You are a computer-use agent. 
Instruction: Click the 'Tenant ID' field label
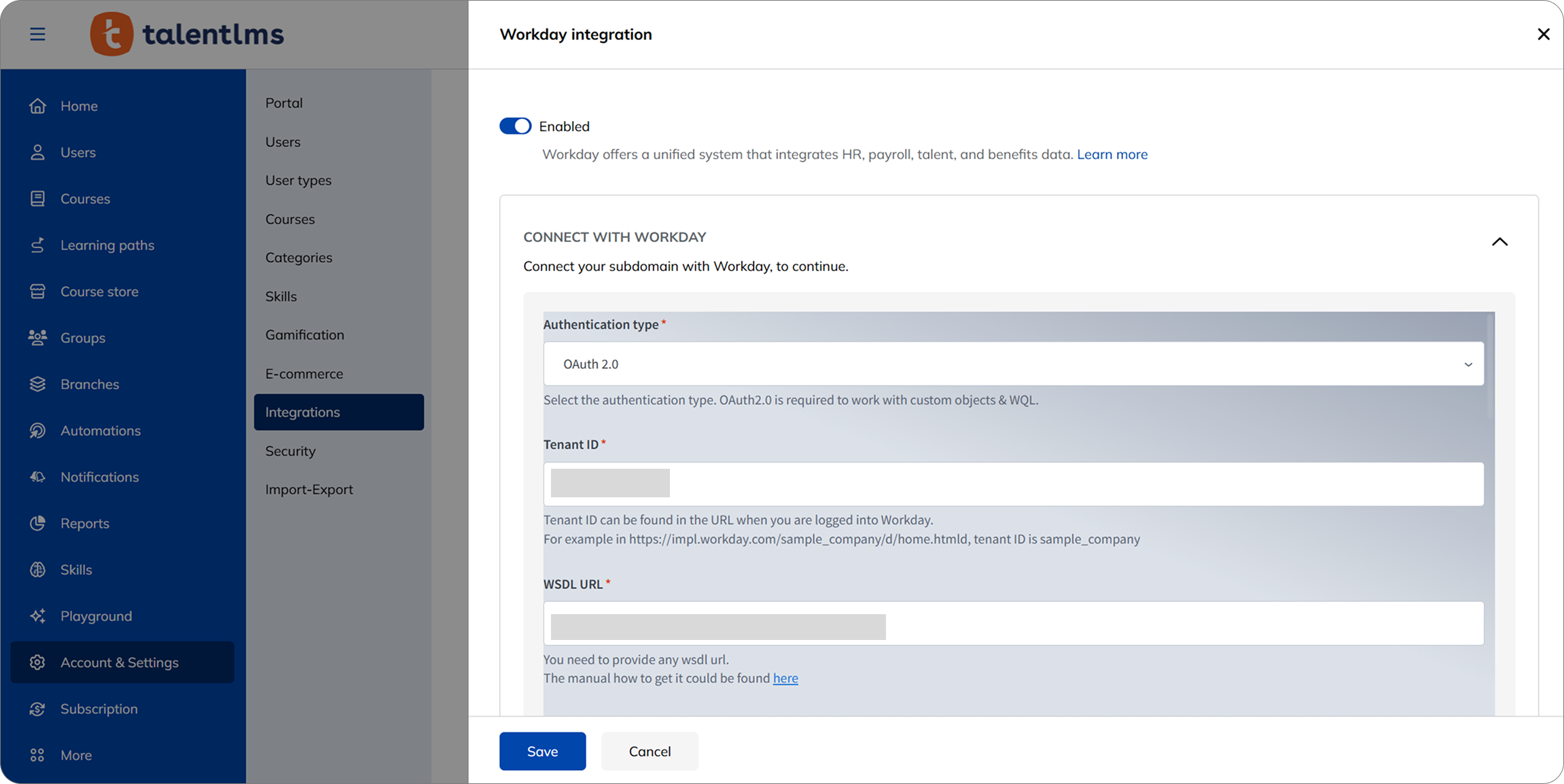pos(571,444)
